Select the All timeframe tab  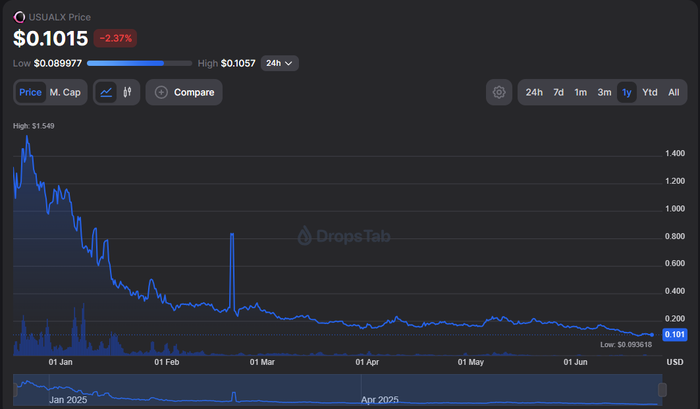pyautogui.click(x=674, y=92)
